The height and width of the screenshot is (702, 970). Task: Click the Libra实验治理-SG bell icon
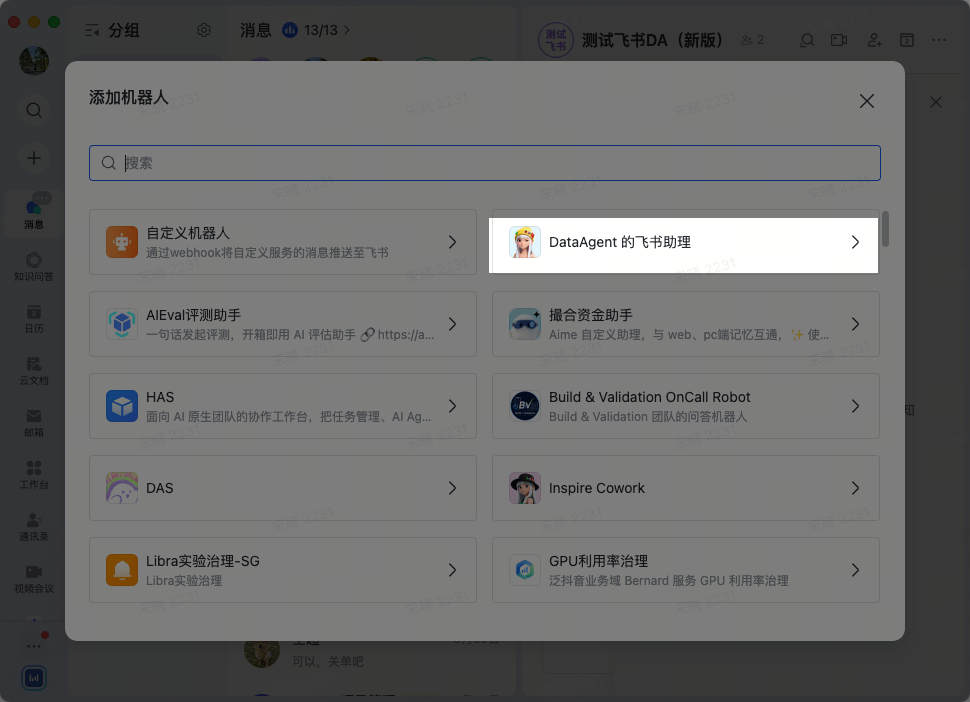coord(122,570)
